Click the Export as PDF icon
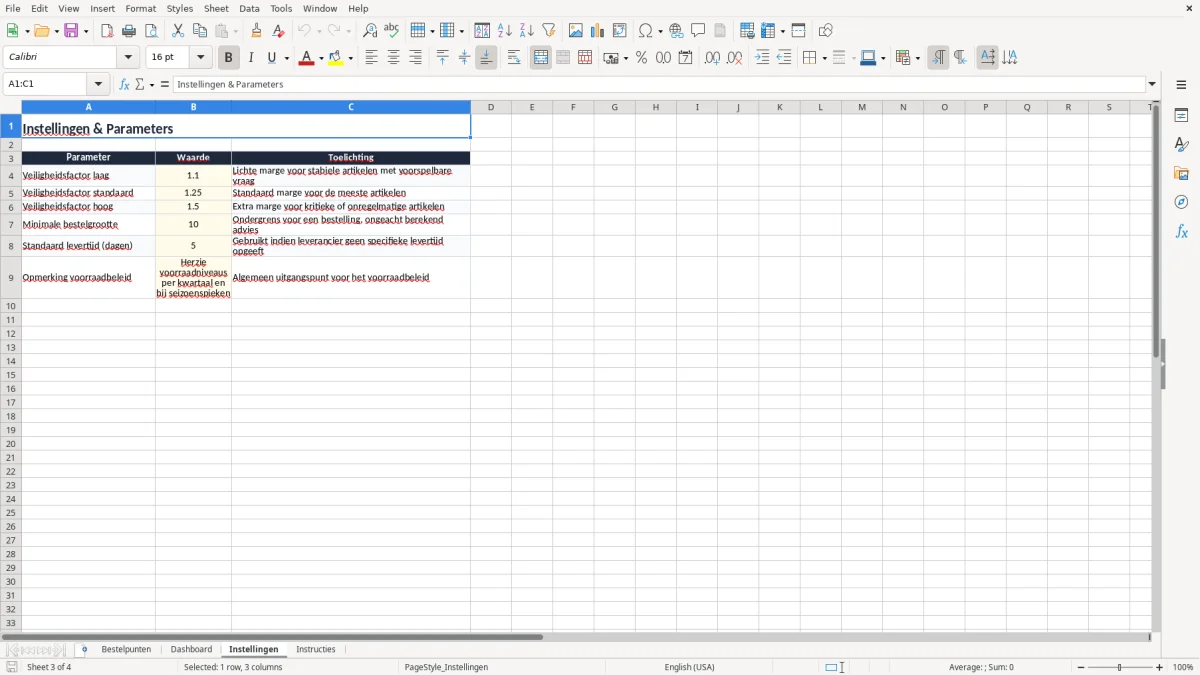1200x675 pixels. pyautogui.click(x=107, y=31)
